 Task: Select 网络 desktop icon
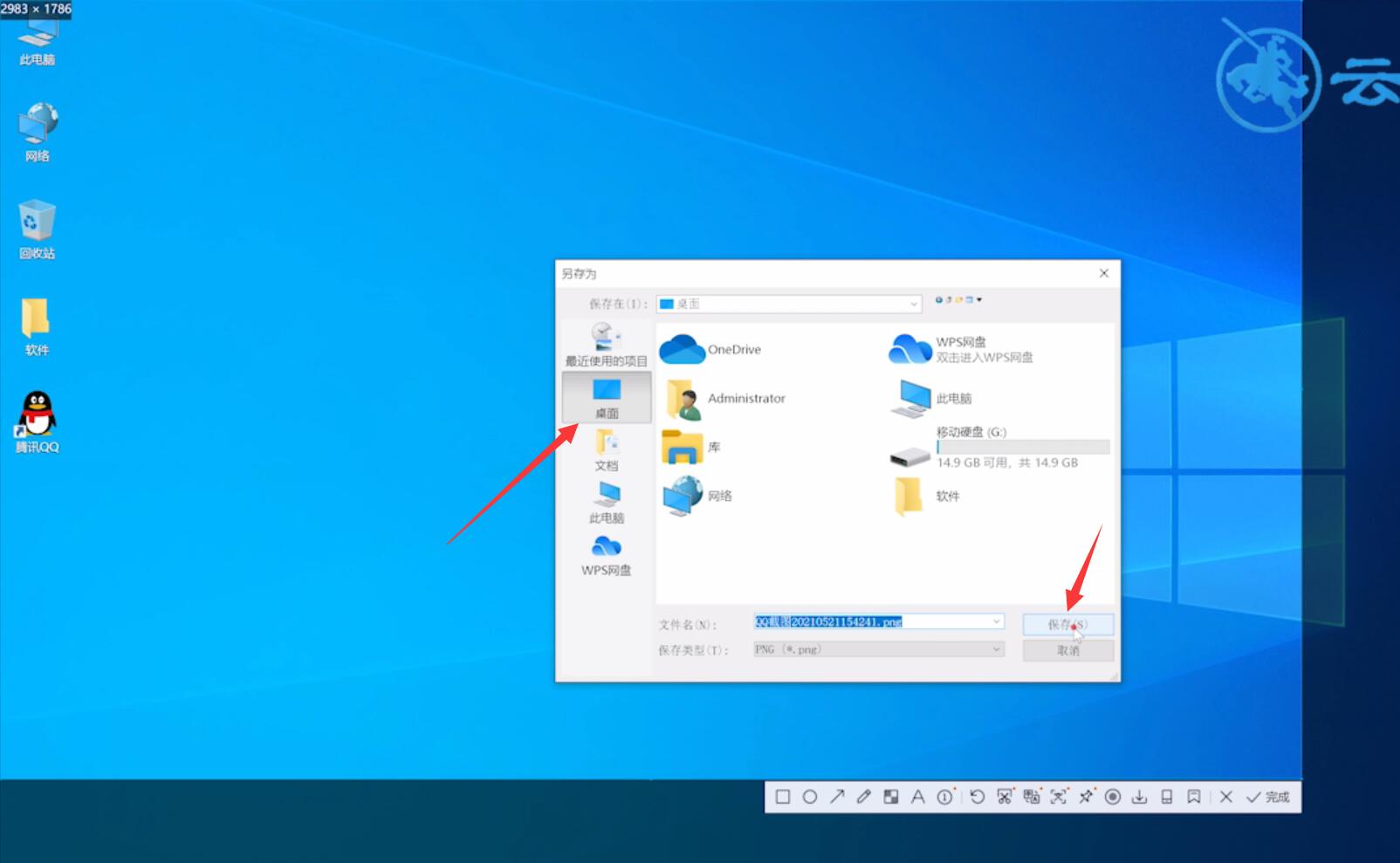click(x=37, y=133)
